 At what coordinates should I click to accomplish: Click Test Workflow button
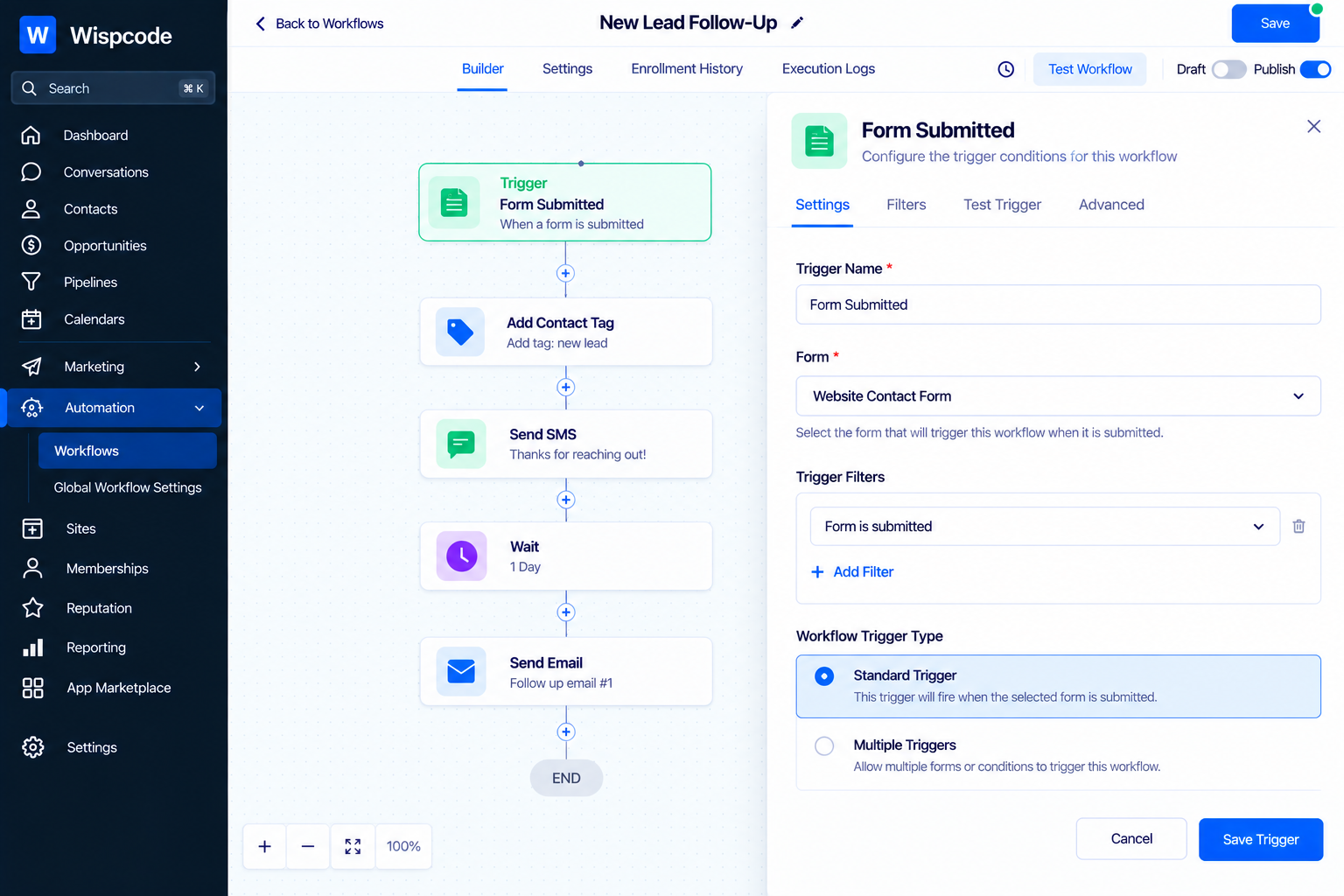1090,69
